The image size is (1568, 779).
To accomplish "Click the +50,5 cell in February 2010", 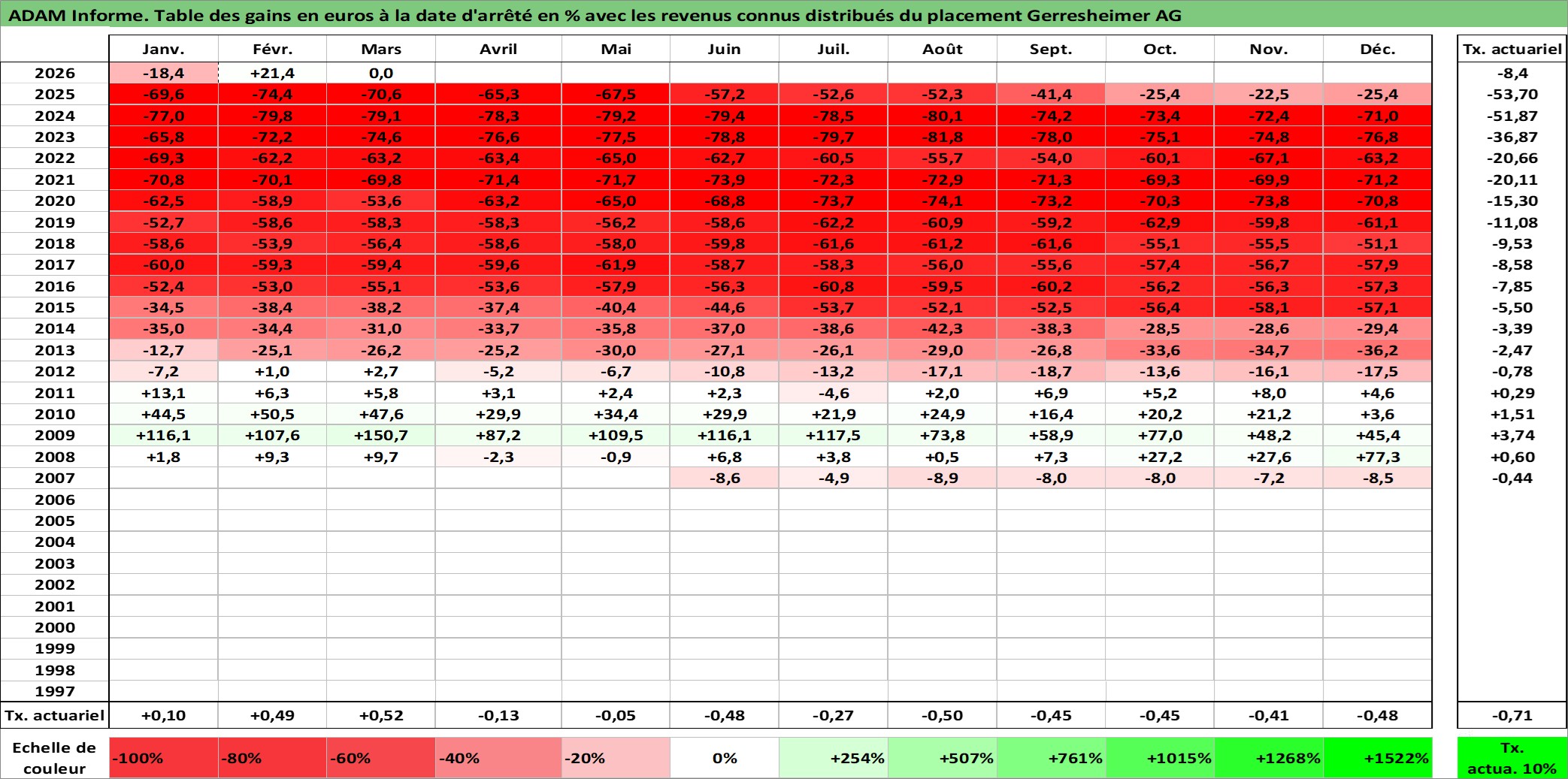I will point(272,414).
